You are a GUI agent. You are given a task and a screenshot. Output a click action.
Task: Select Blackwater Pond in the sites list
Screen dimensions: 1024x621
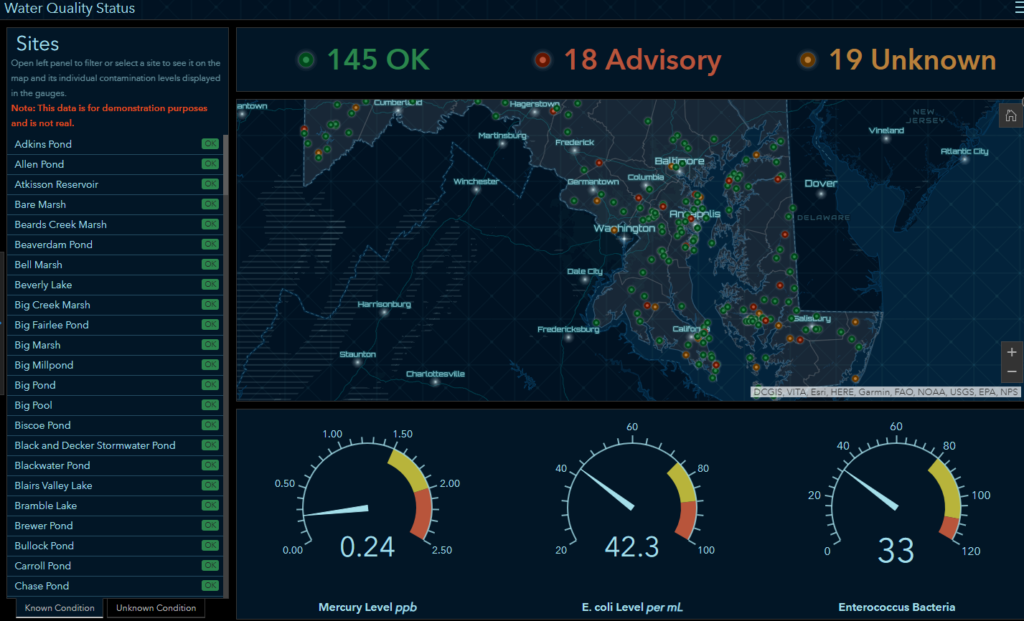52,466
